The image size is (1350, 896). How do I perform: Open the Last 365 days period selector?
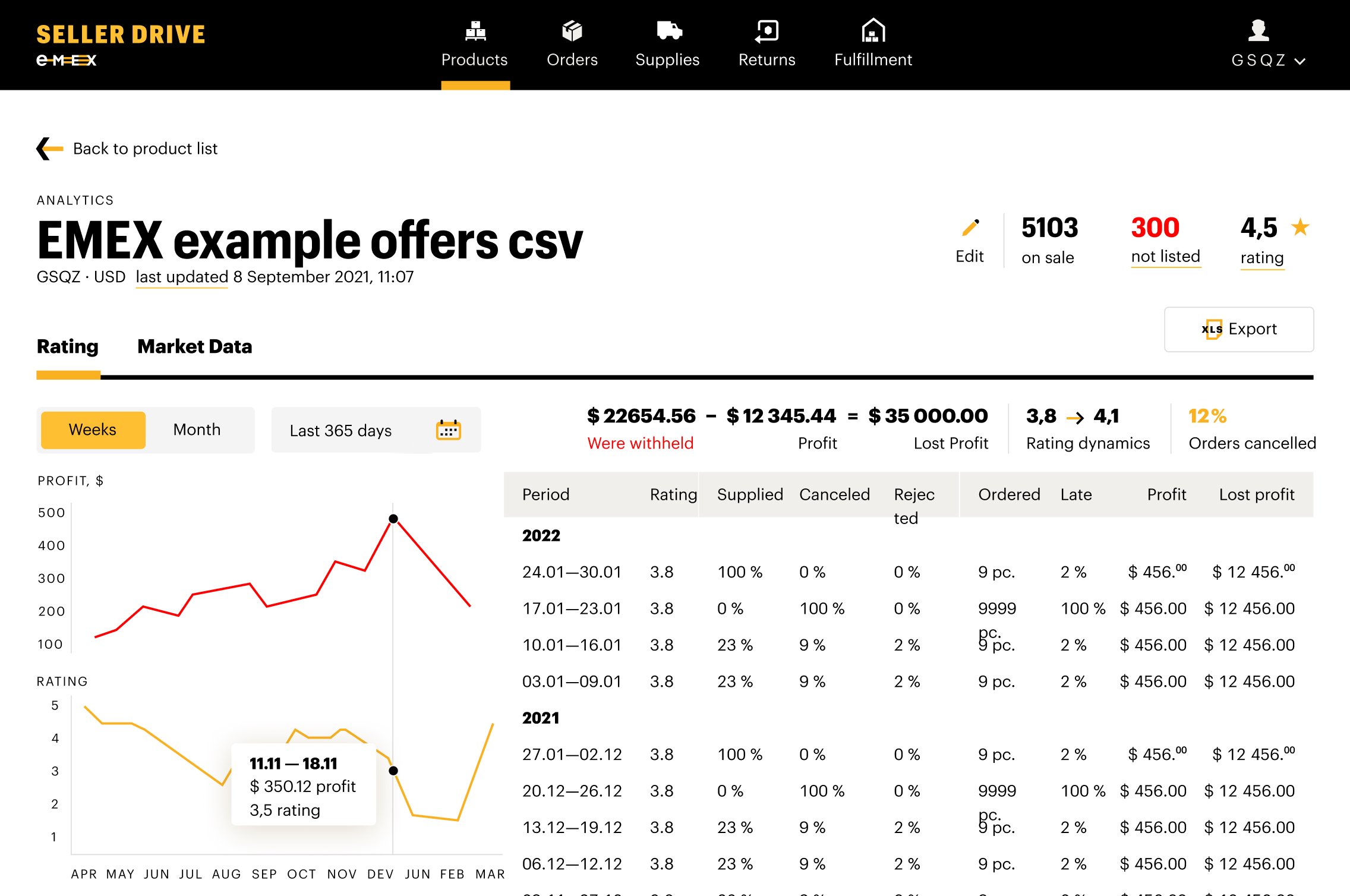coord(340,430)
